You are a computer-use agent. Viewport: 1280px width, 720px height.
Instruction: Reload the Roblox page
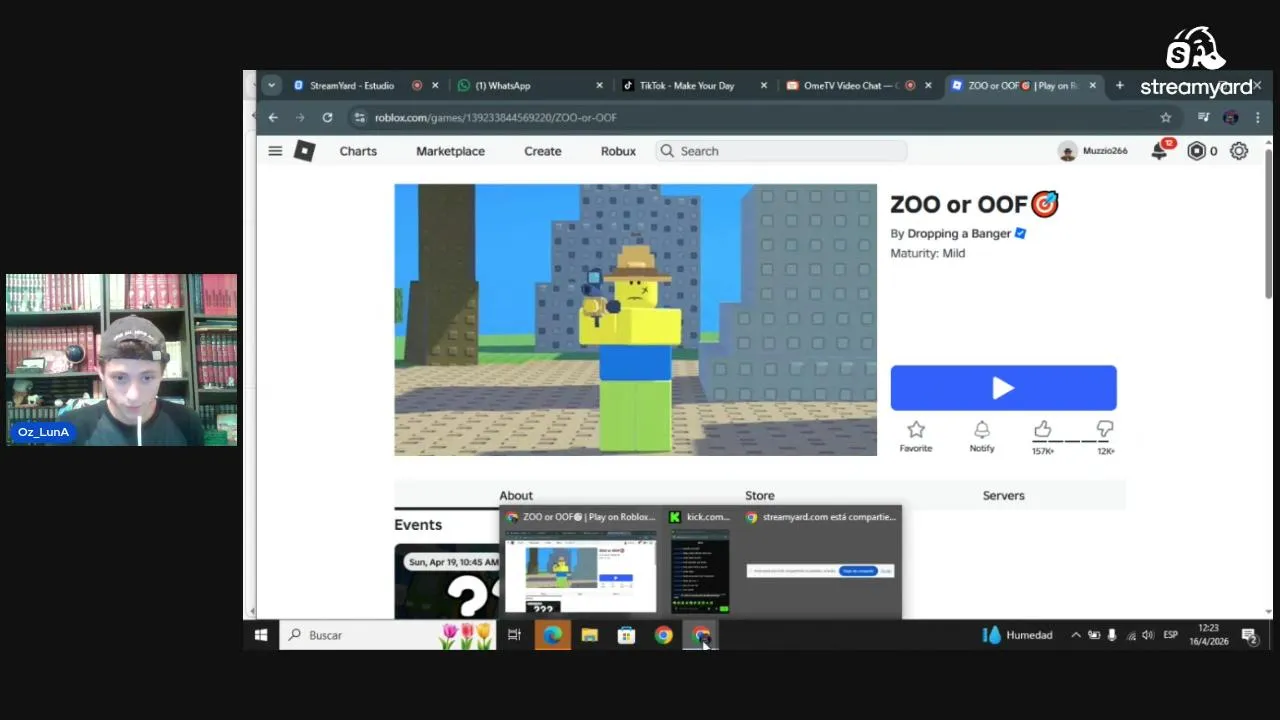[x=327, y=117]
